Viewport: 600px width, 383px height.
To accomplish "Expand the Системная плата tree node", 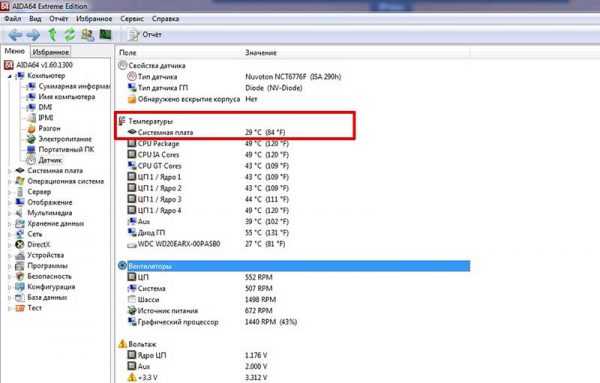I will tap(10, 171).
